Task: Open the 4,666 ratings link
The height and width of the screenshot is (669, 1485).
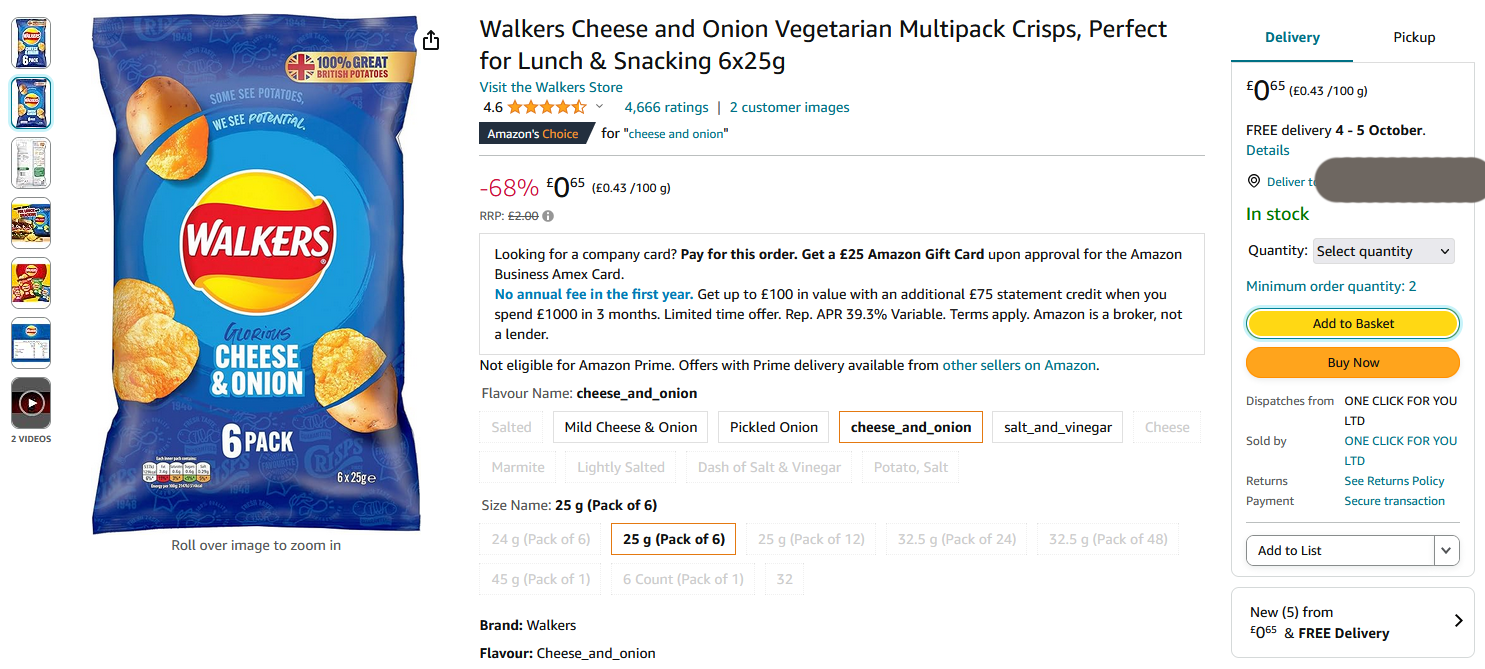Action: click(x=665, y=107)
